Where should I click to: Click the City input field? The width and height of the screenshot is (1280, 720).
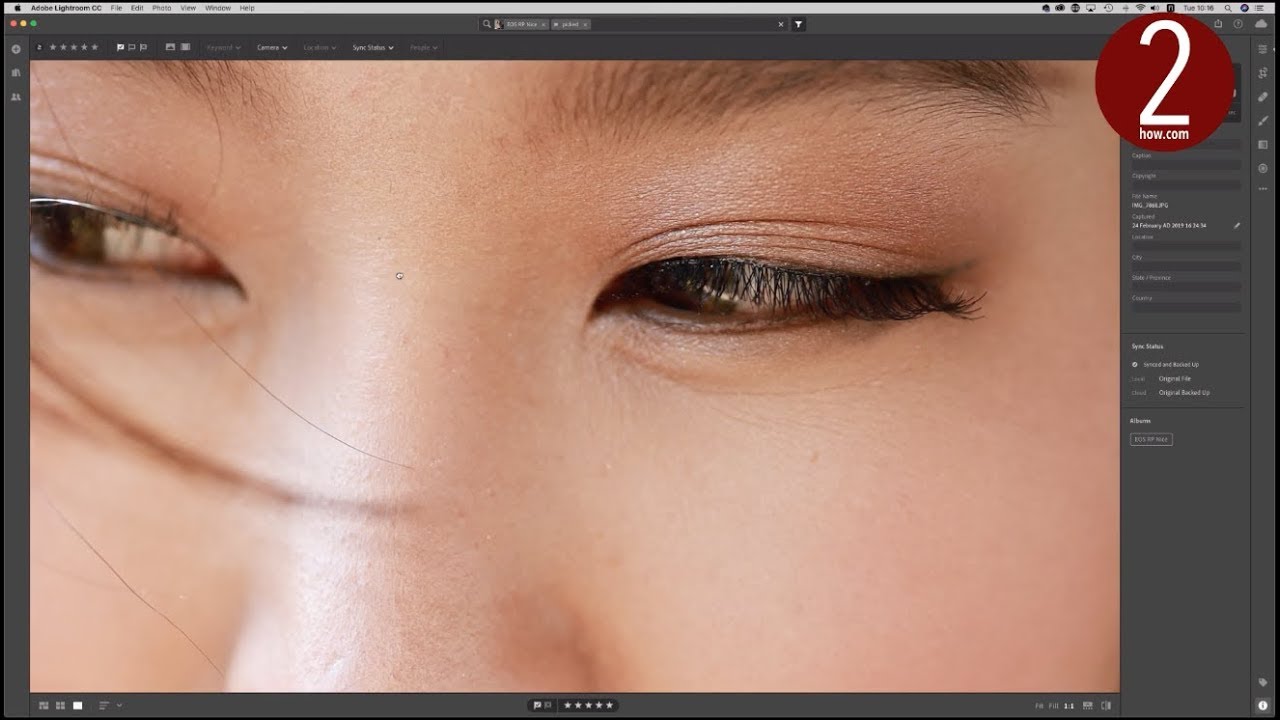1186,267
